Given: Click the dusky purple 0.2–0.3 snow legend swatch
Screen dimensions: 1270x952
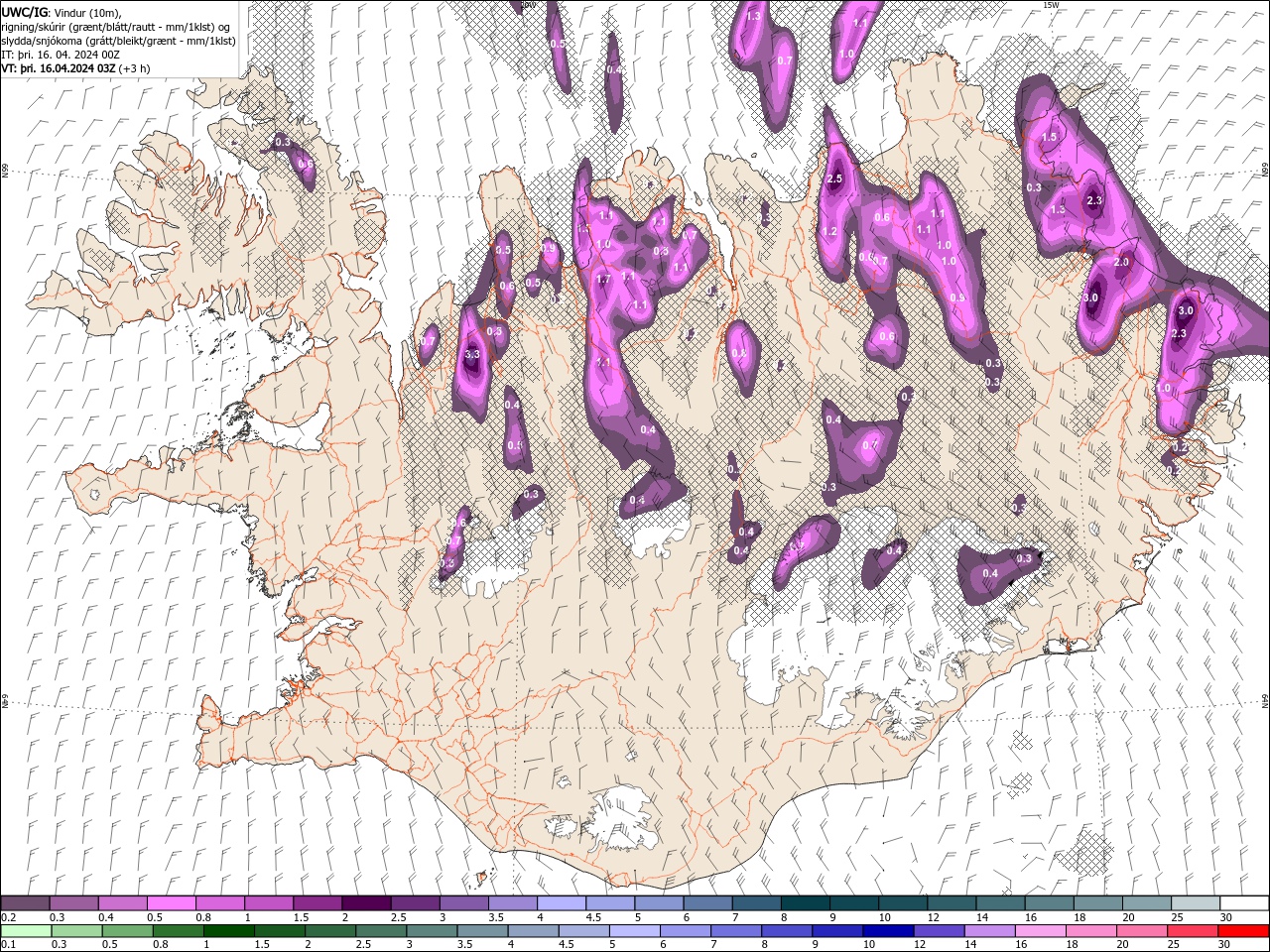Looking at the screenshot, I should pyautogui.click(x=25, y=903).
